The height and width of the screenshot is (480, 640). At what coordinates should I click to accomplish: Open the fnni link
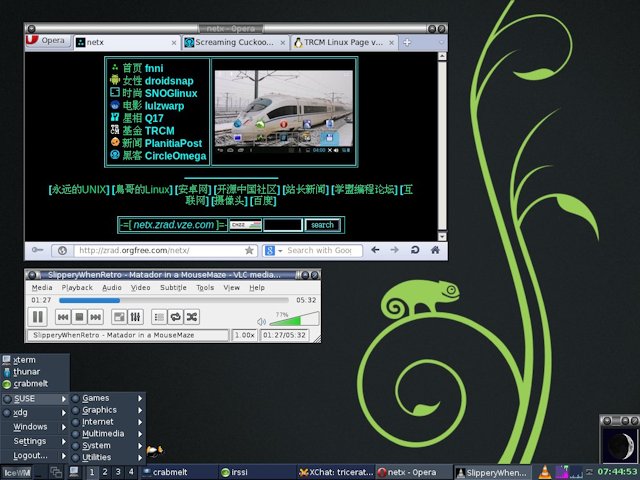154,68
